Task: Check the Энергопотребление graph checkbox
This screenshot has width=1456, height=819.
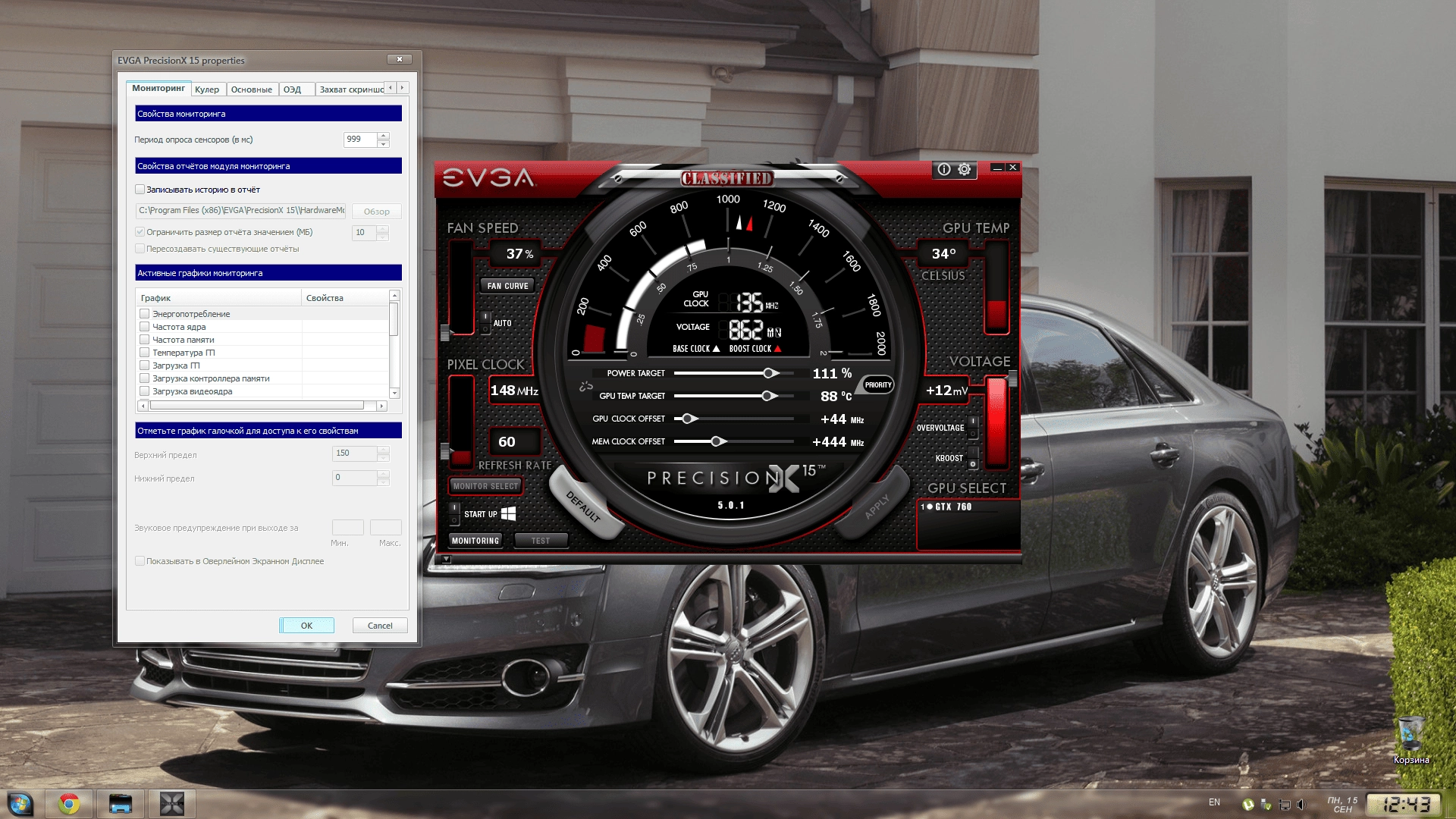Action: tap(144, 313)
